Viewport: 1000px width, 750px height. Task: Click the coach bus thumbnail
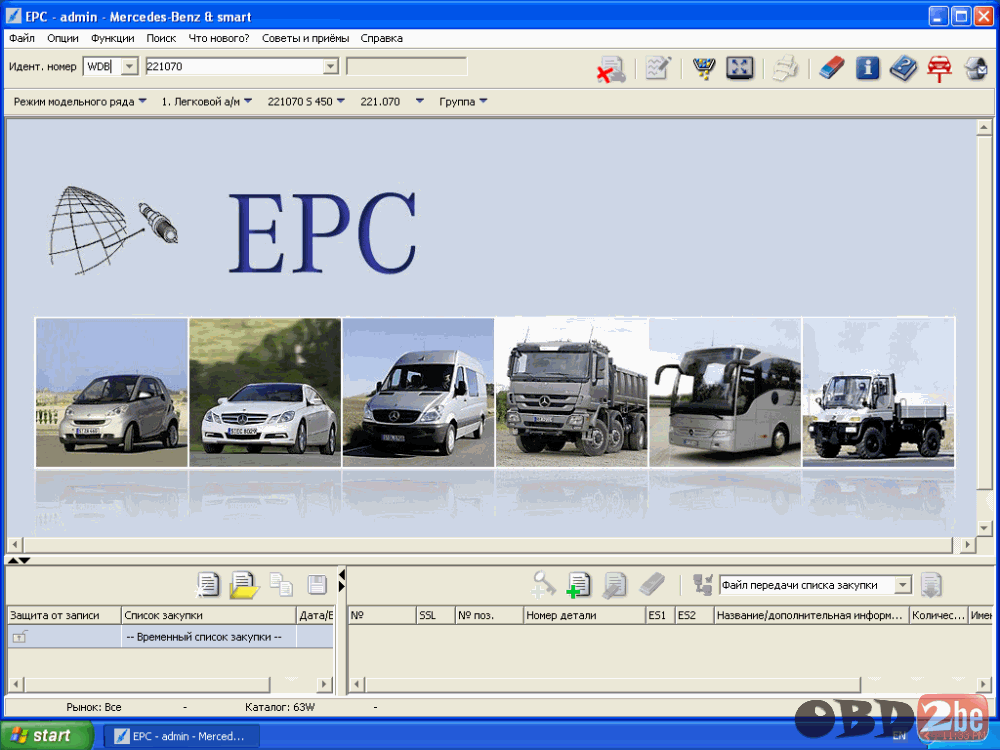point(725,392)
